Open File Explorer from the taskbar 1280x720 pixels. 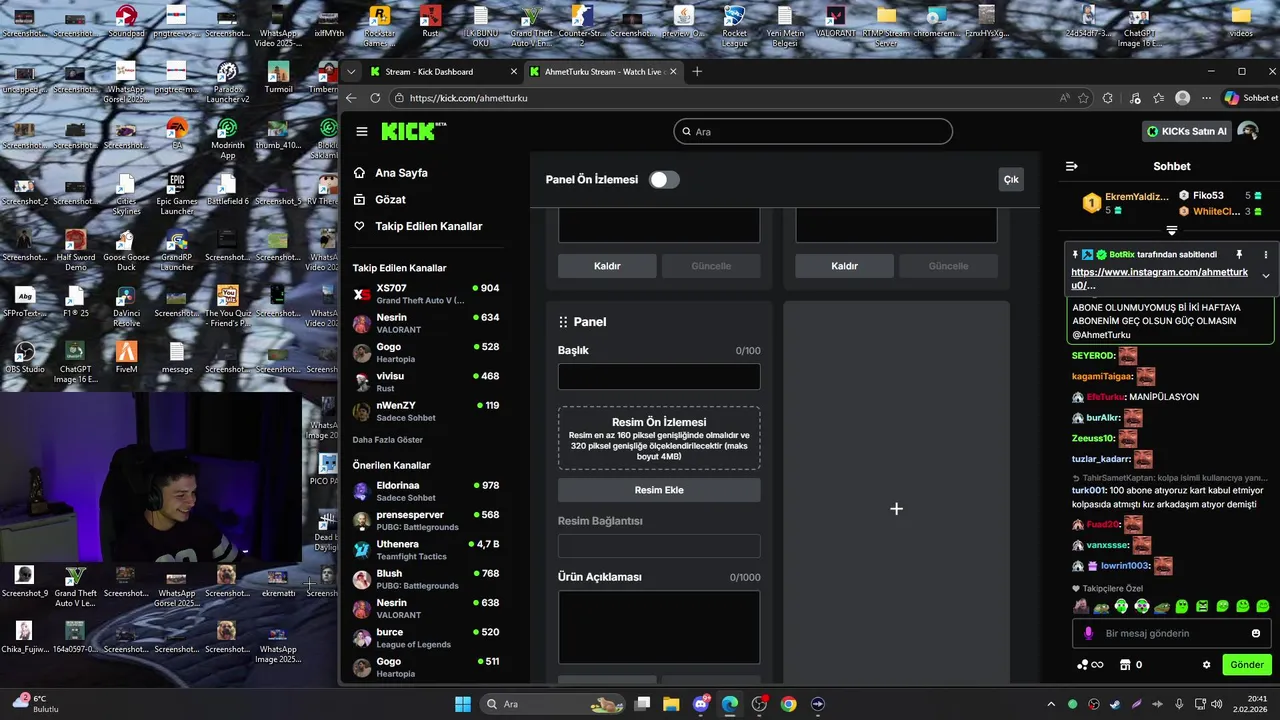coord(671,704)
